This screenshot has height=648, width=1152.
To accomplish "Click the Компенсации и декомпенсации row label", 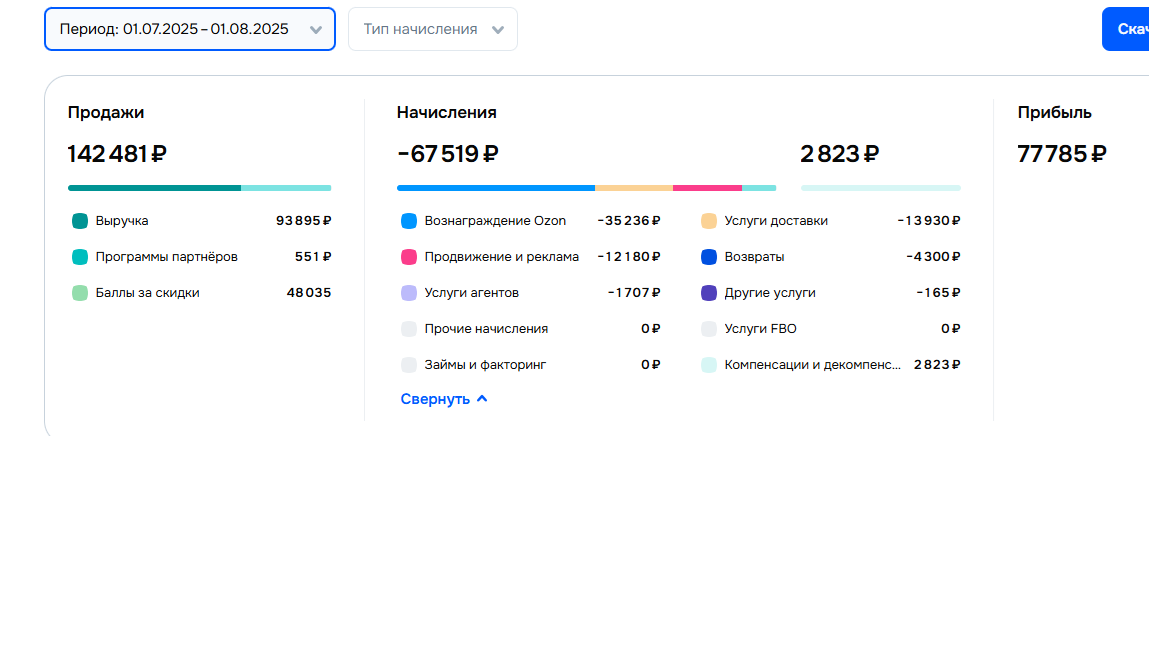I will point(812,365).
